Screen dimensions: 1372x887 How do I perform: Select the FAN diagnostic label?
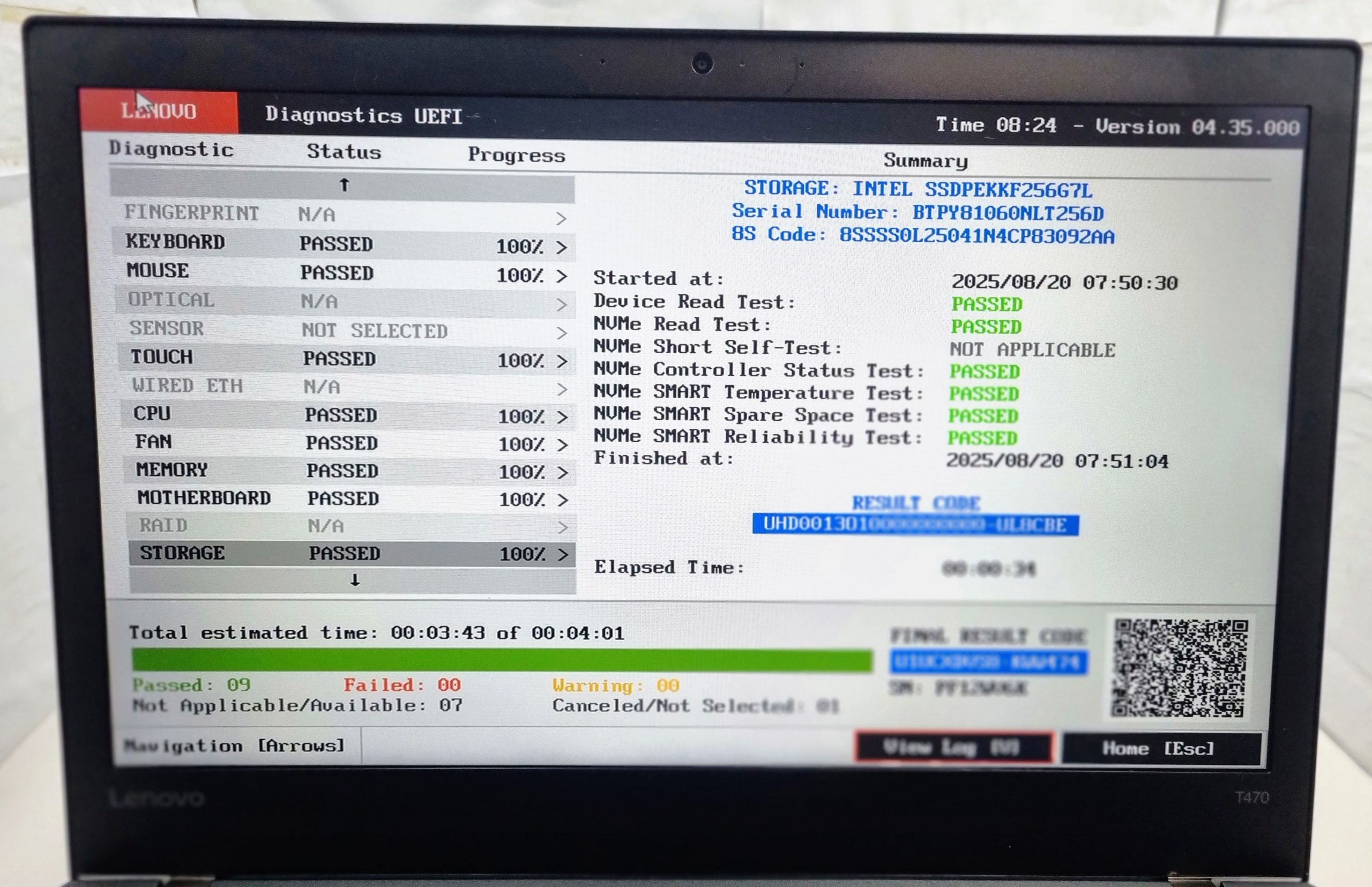point(153,442)
